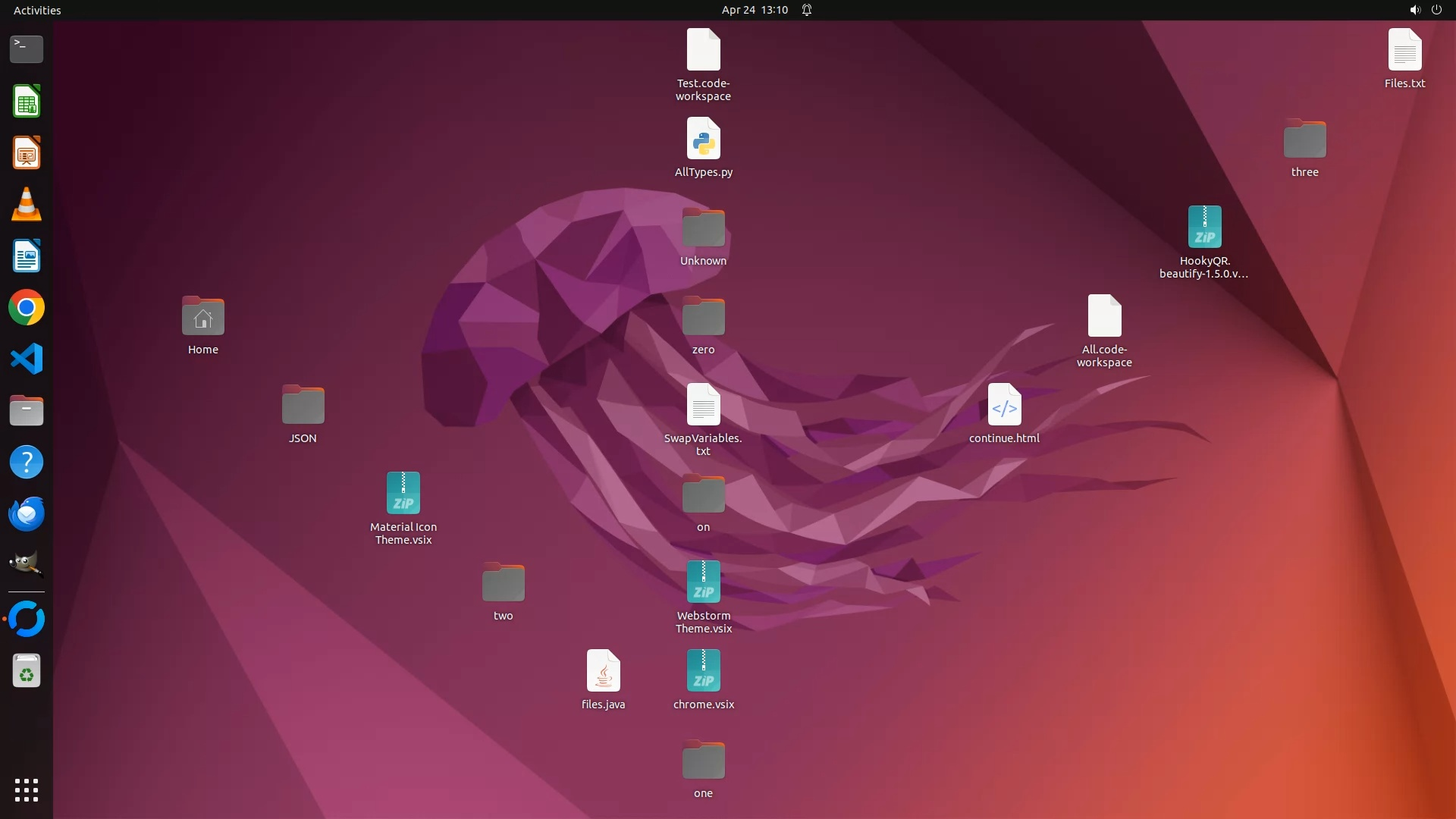1456x819 pixels.
Task: Launch GIMP image editor
Action: click(x=27, y=564)
